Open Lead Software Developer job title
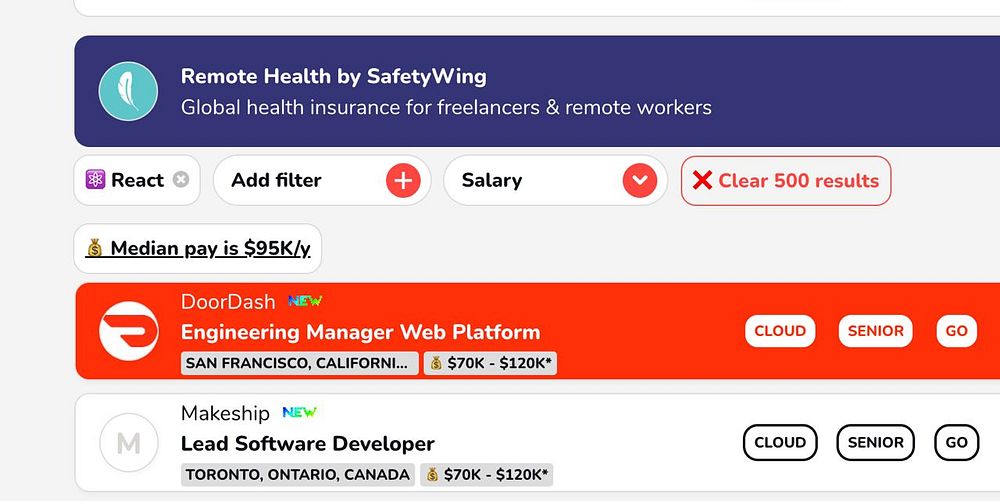The height and width of the screenshot is (501, 1000). 307,443
